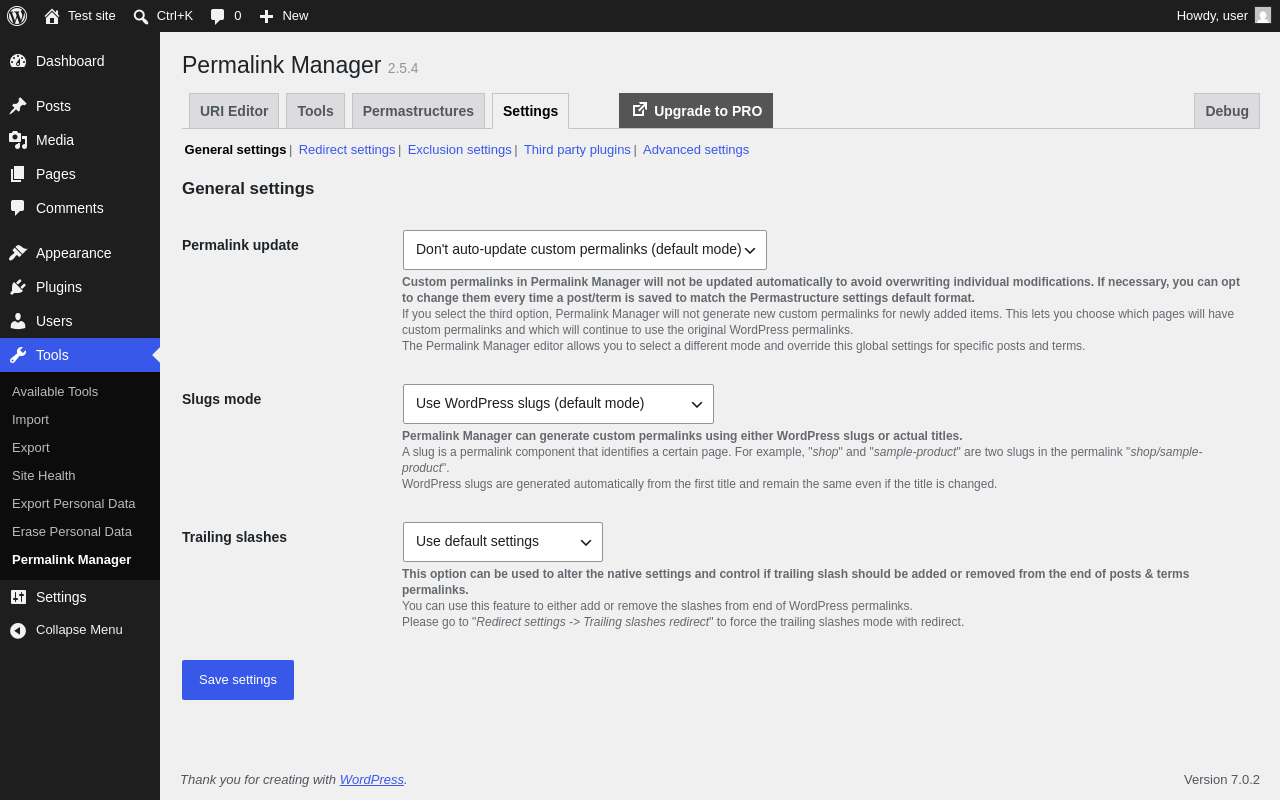The height and width of the screenshot is (800, 1280).
Task: Click the Appearance paintbrush icon
Action: (18, 253)
